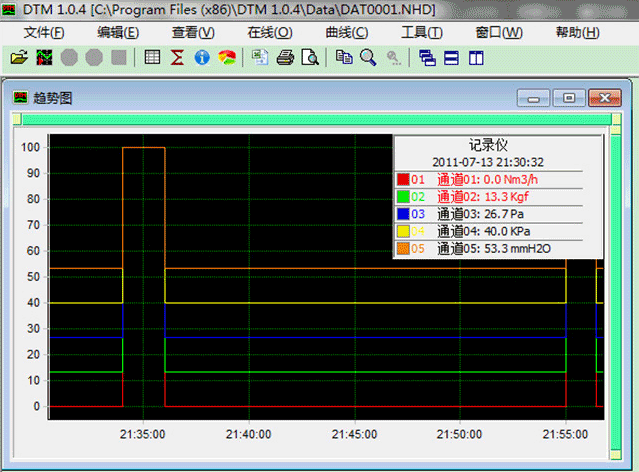Open the 曲线(C) menu
Viewport: 639px width, 472px height.
coord(346,32)
